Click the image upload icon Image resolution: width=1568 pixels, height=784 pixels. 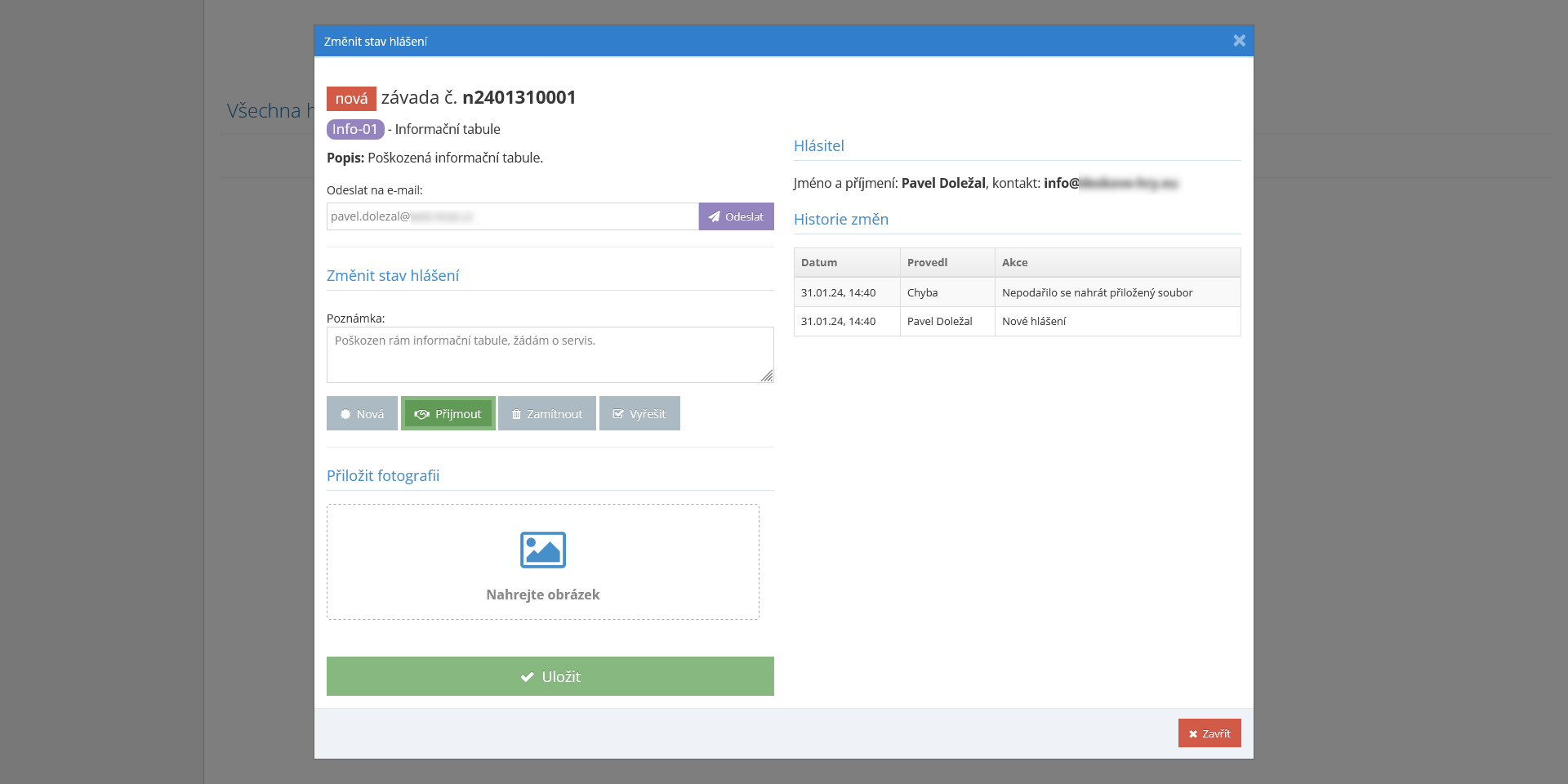pos(542,550)
